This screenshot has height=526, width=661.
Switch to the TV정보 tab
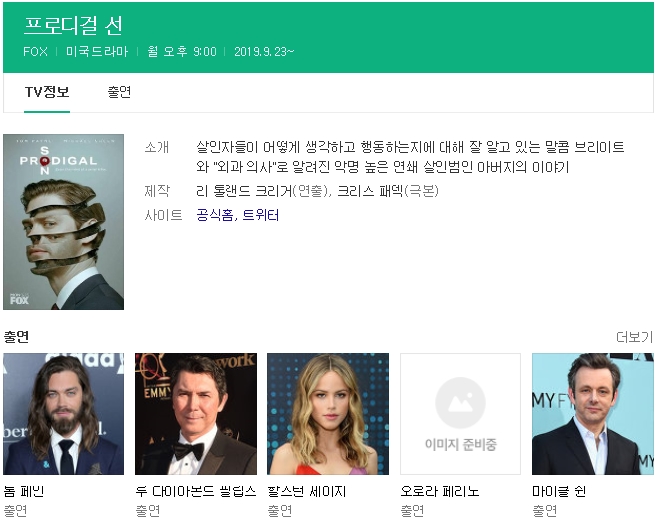47,92
